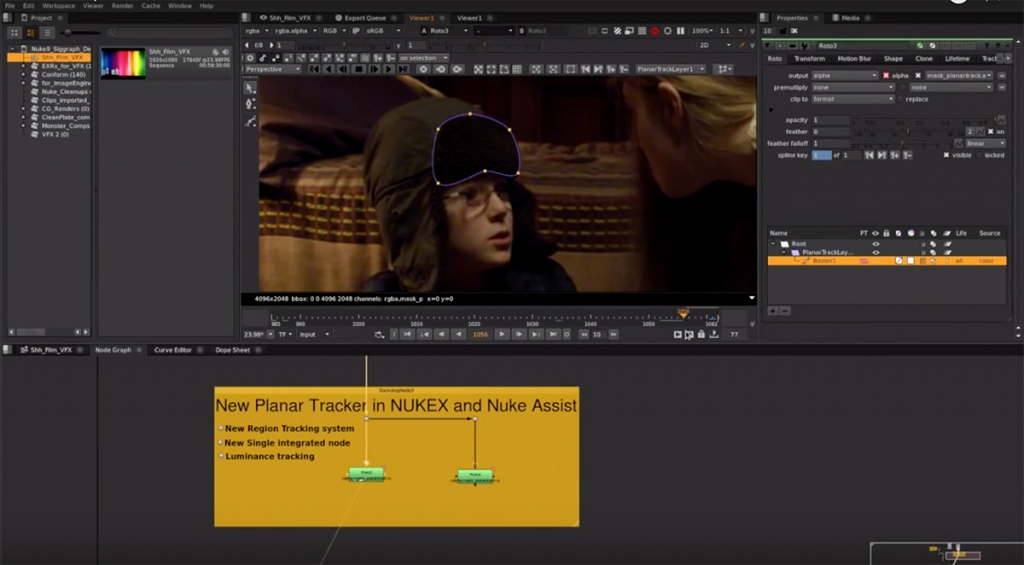This screenshot has height=565, width=1024.
Task: Expand the Conform (140) bin in the project tree
Action: tap(23, 74)
